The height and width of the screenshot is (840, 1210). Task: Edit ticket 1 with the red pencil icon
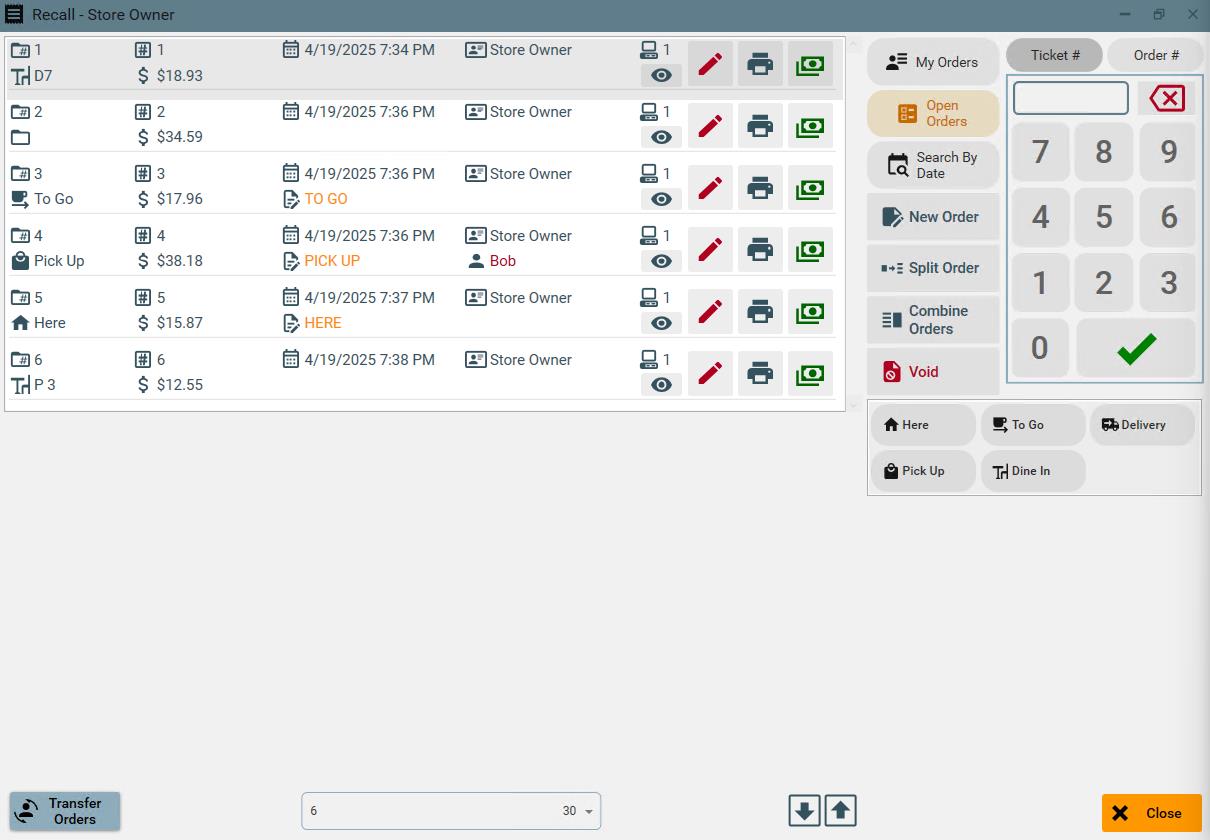click(x=710, y=64)
